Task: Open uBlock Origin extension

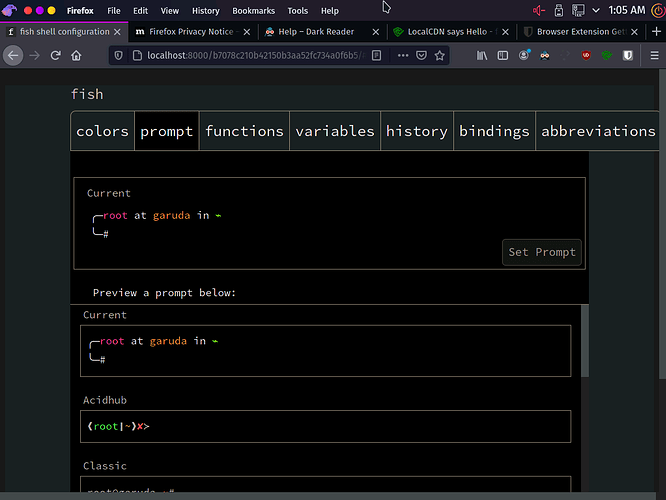Action: click(586, 55)
